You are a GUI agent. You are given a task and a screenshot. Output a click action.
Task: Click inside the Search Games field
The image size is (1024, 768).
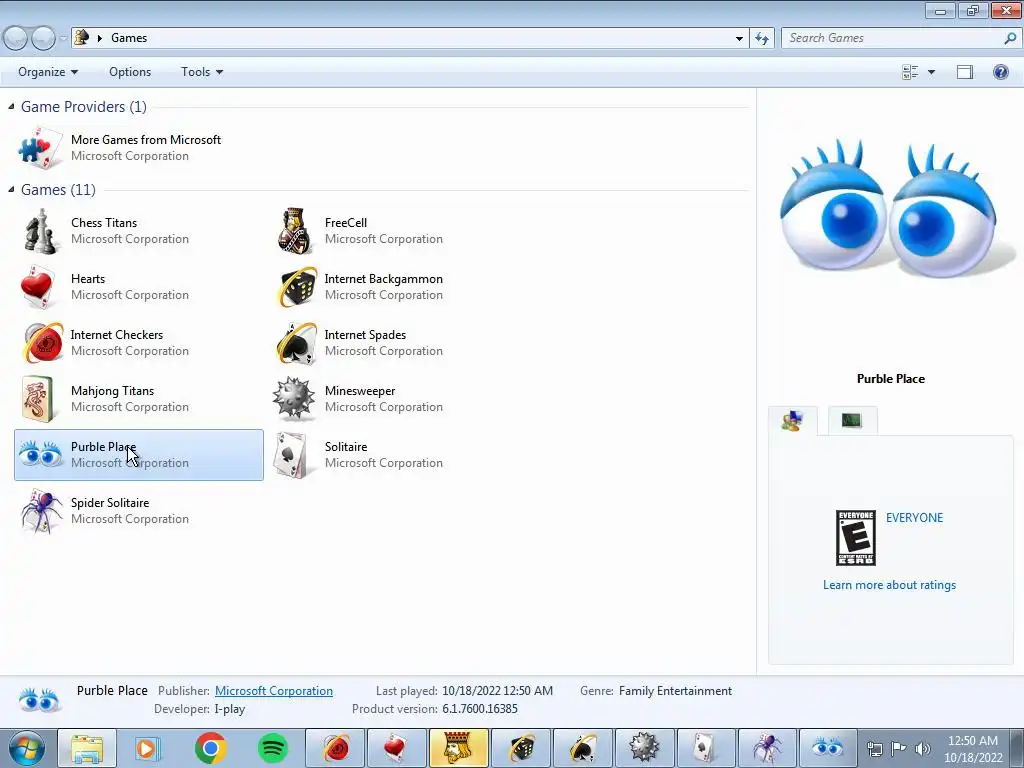tap(891, 38)
